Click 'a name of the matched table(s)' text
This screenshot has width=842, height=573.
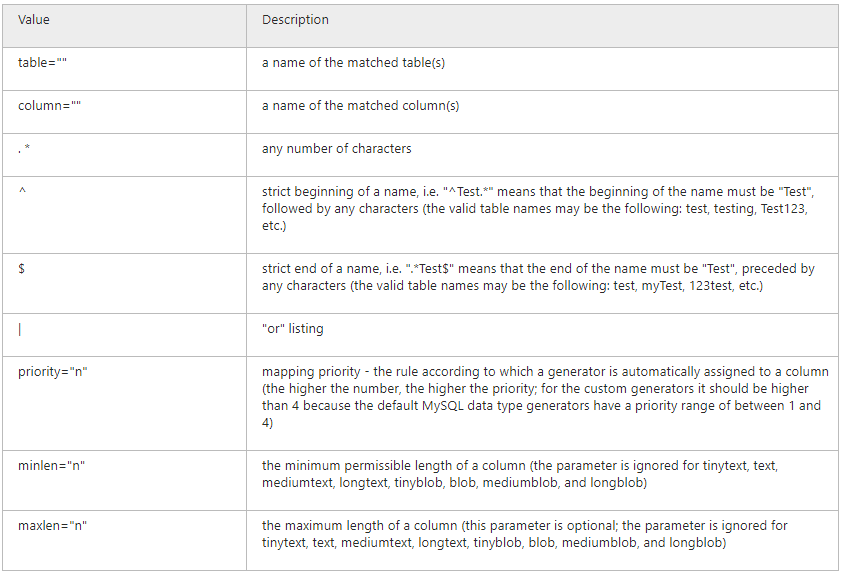point(353,63)
